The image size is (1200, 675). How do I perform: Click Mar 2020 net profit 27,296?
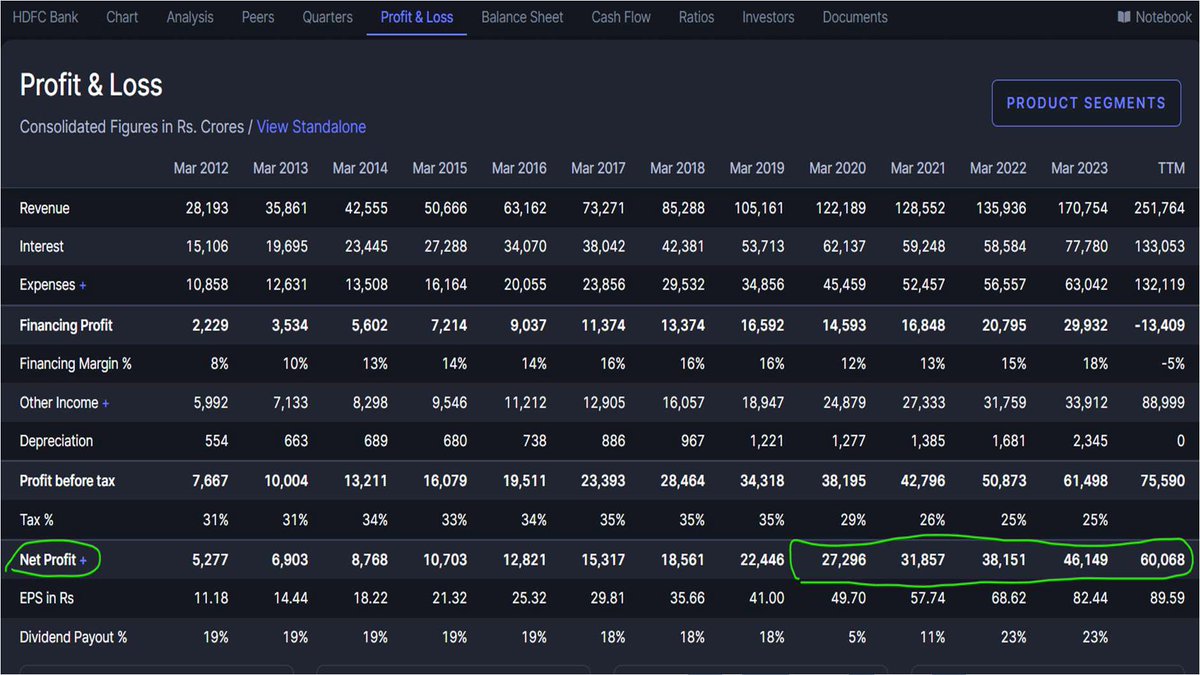coord(842,560)
